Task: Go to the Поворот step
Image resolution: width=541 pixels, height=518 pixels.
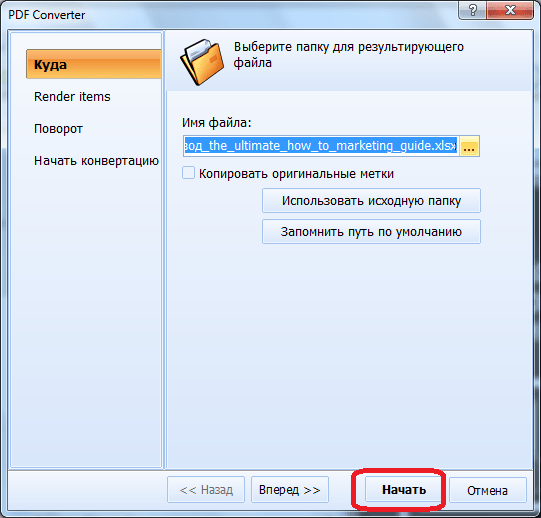Action: (58, 129)
